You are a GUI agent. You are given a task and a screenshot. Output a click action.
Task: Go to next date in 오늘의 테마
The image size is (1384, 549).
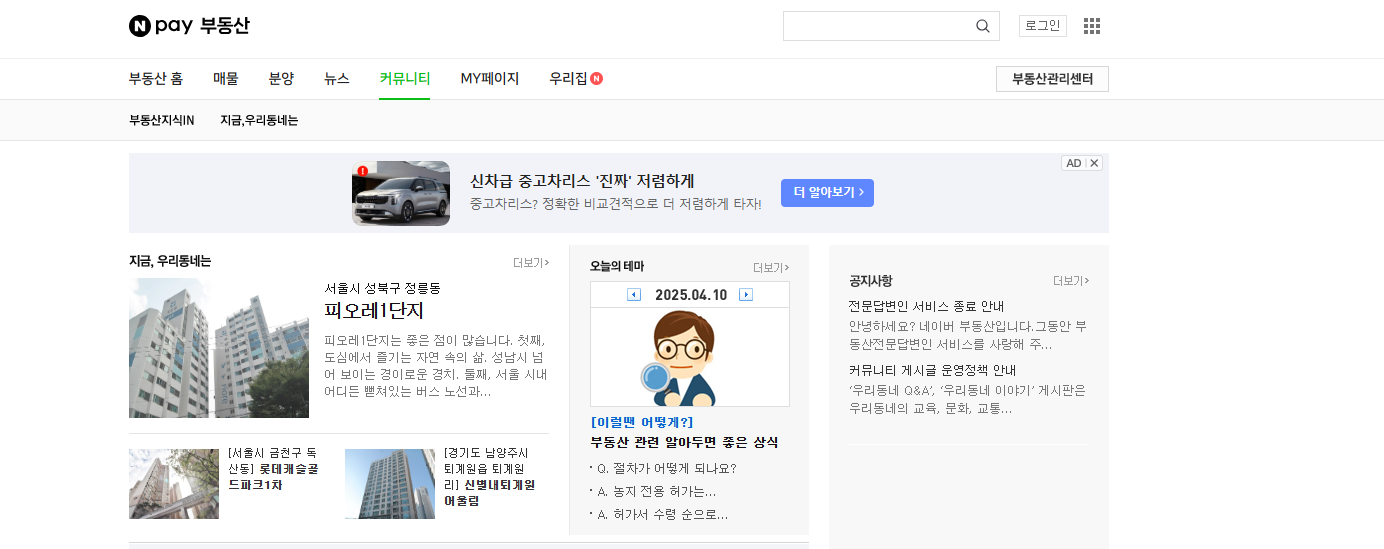coord(746,295)
